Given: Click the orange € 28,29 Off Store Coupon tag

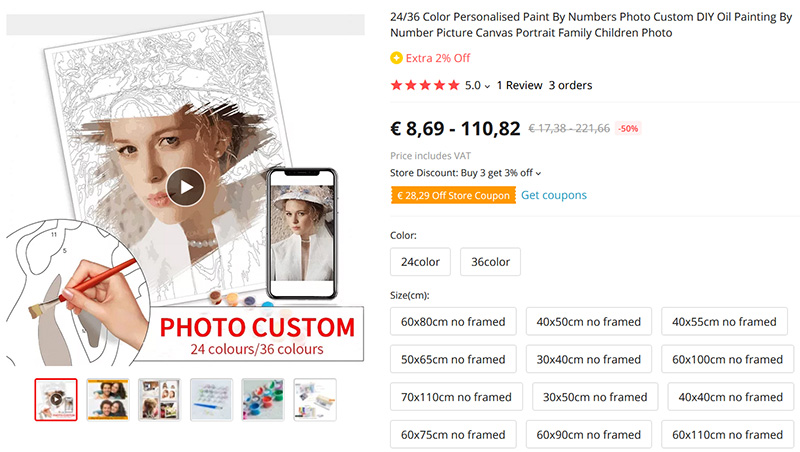Looking at the screenshot, I should 452,195.
